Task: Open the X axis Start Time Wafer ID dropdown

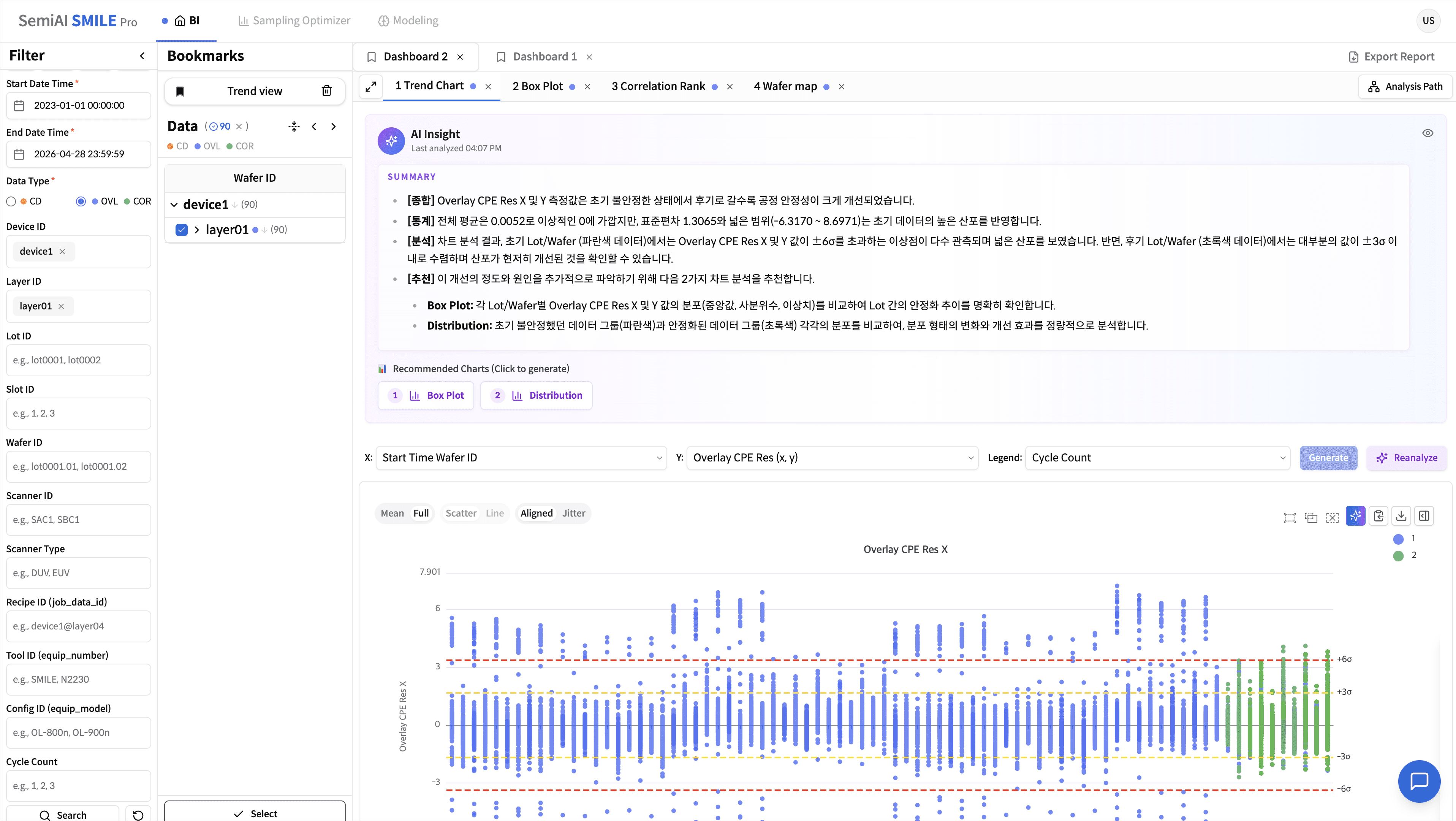Action: pos(521,458)
